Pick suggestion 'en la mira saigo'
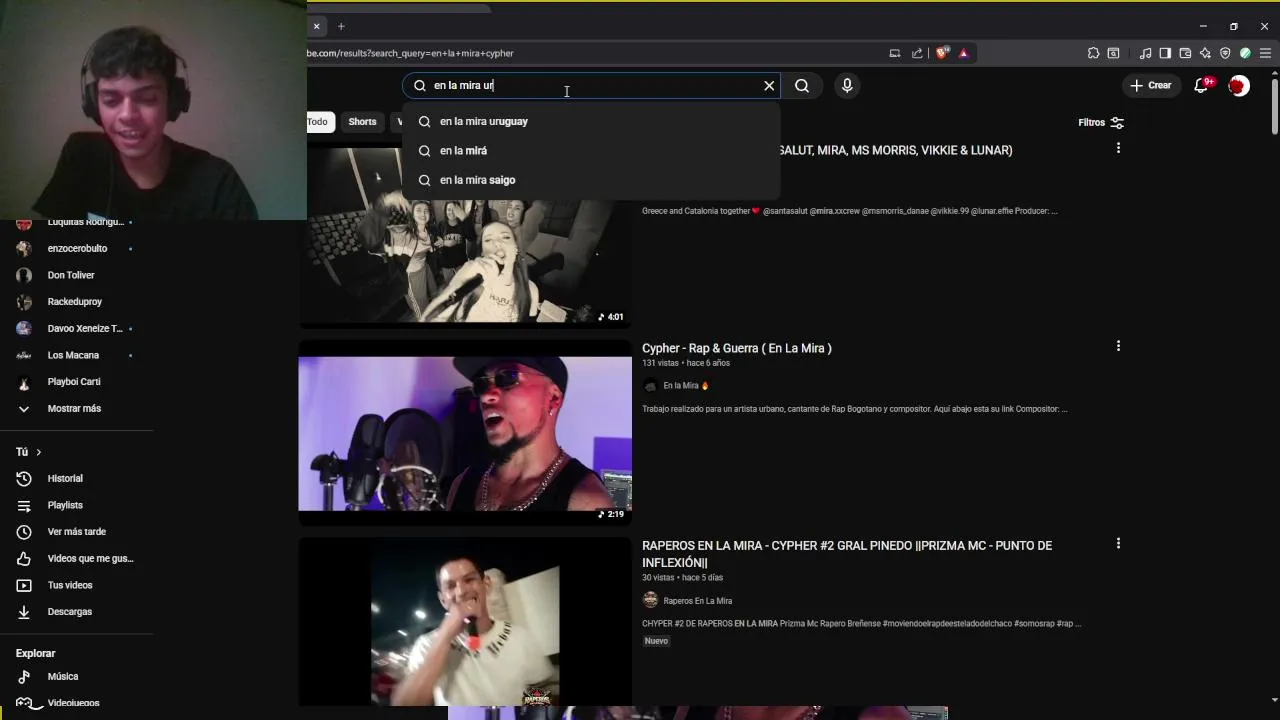This screenshot has width=1280, height=720. [591, 180]
